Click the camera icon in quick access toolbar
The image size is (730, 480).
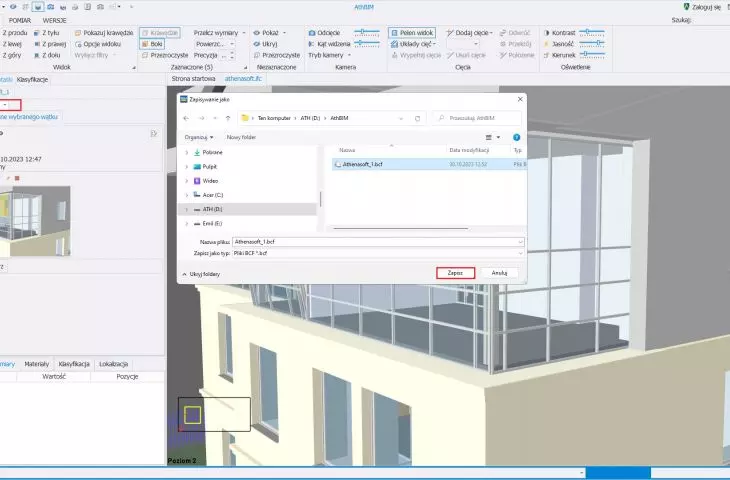coord(50,7)
